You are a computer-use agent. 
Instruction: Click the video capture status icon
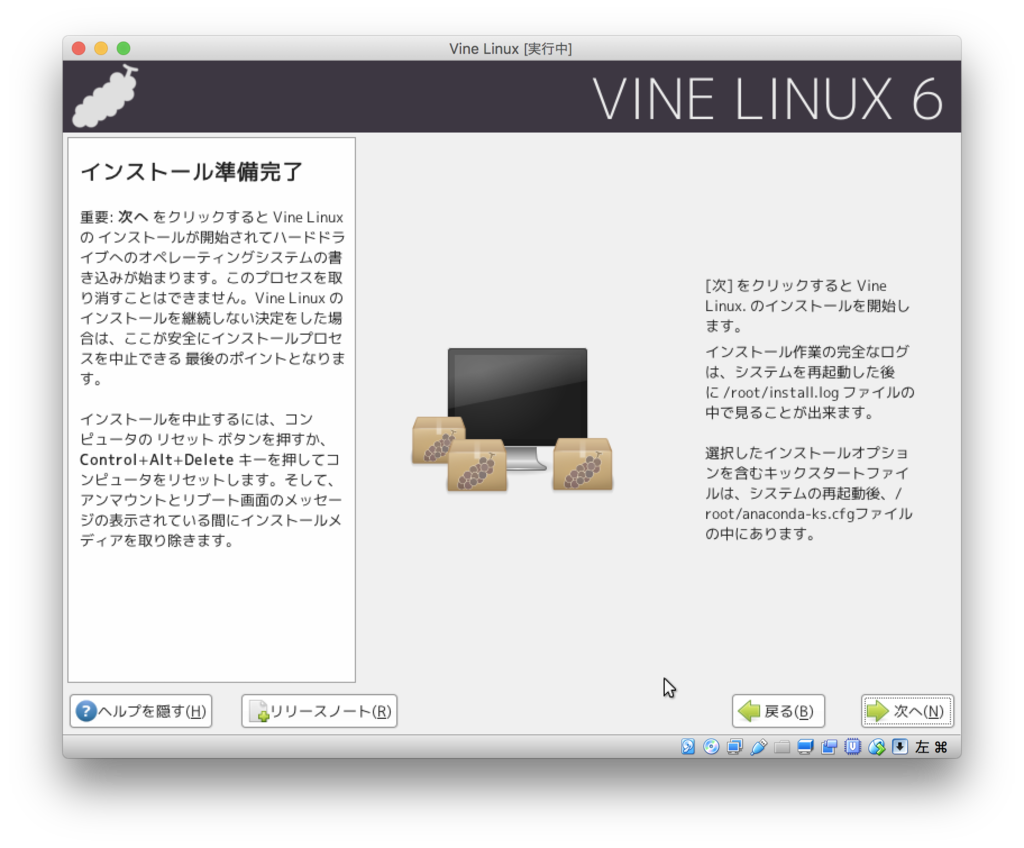[829, 747]
